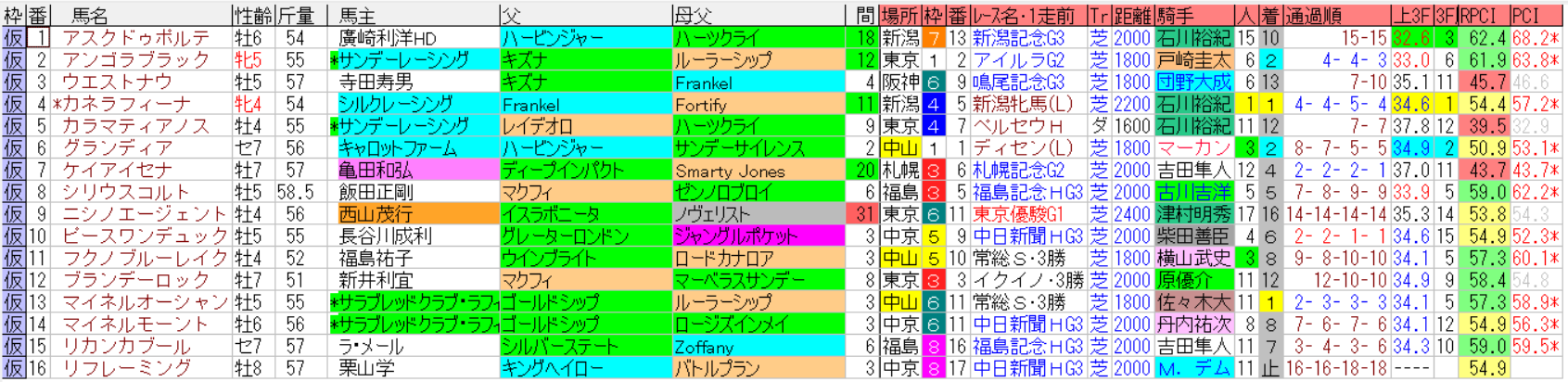Click jockey M. デム in last row
This screenshot has height=382, width=1568.
pyautogui.click(x=1193, y=368)
